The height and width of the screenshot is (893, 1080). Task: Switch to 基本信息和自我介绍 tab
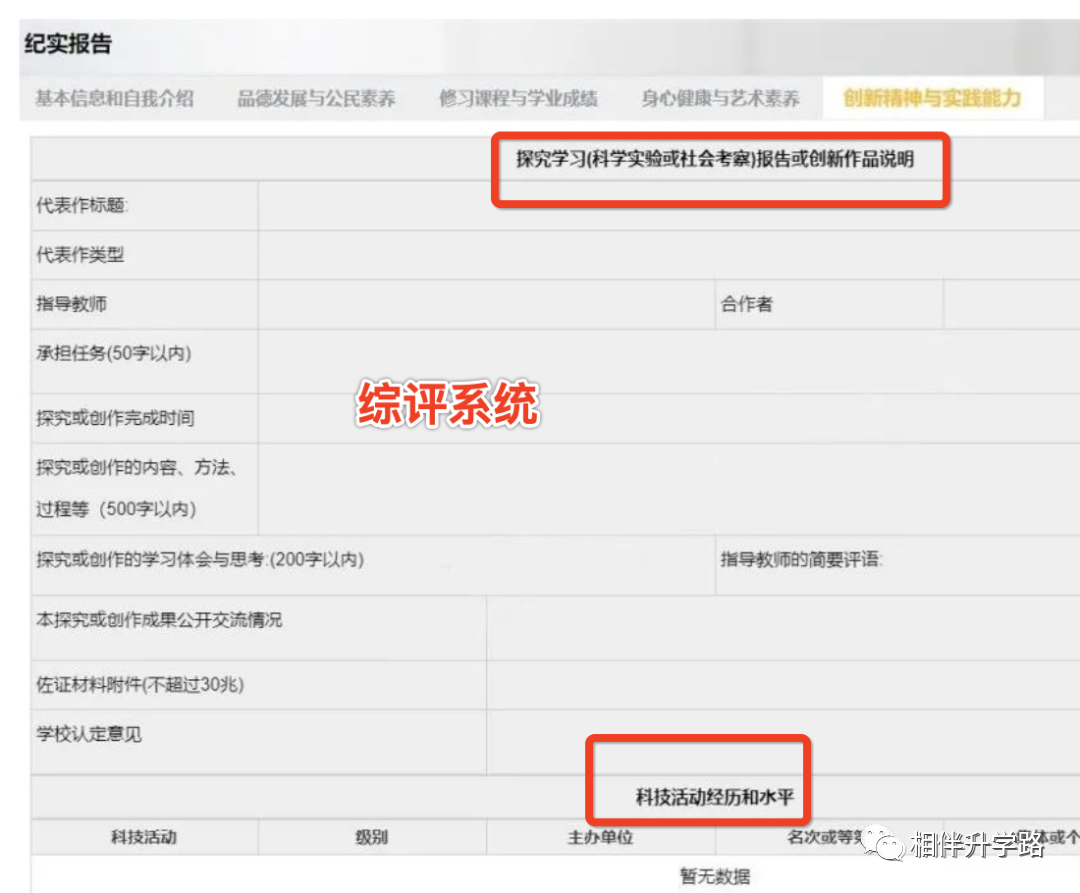tap(113, 99)
